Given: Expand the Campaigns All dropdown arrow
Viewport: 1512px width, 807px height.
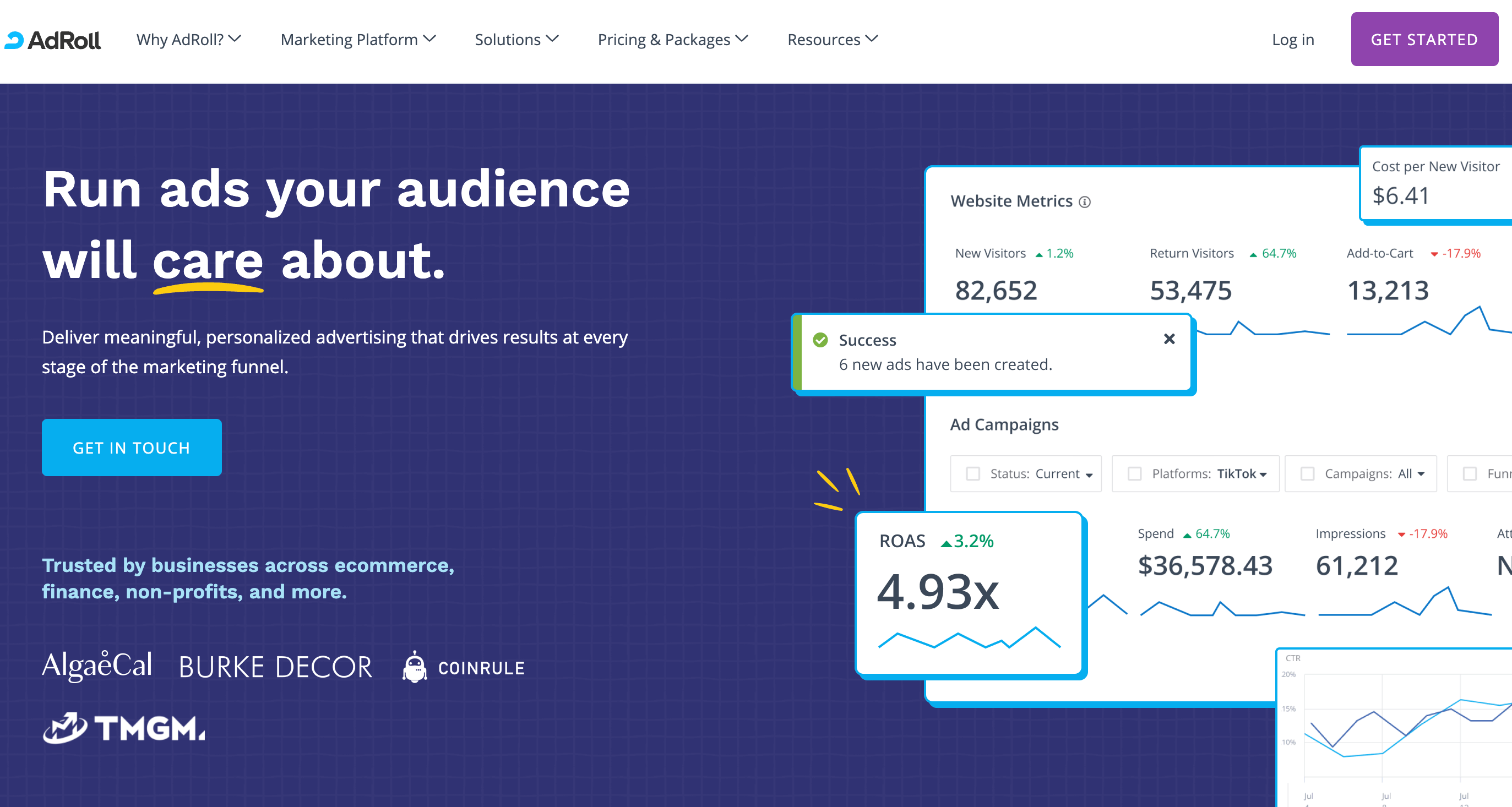Looking at the screenshot, I should click(1421, 474).
